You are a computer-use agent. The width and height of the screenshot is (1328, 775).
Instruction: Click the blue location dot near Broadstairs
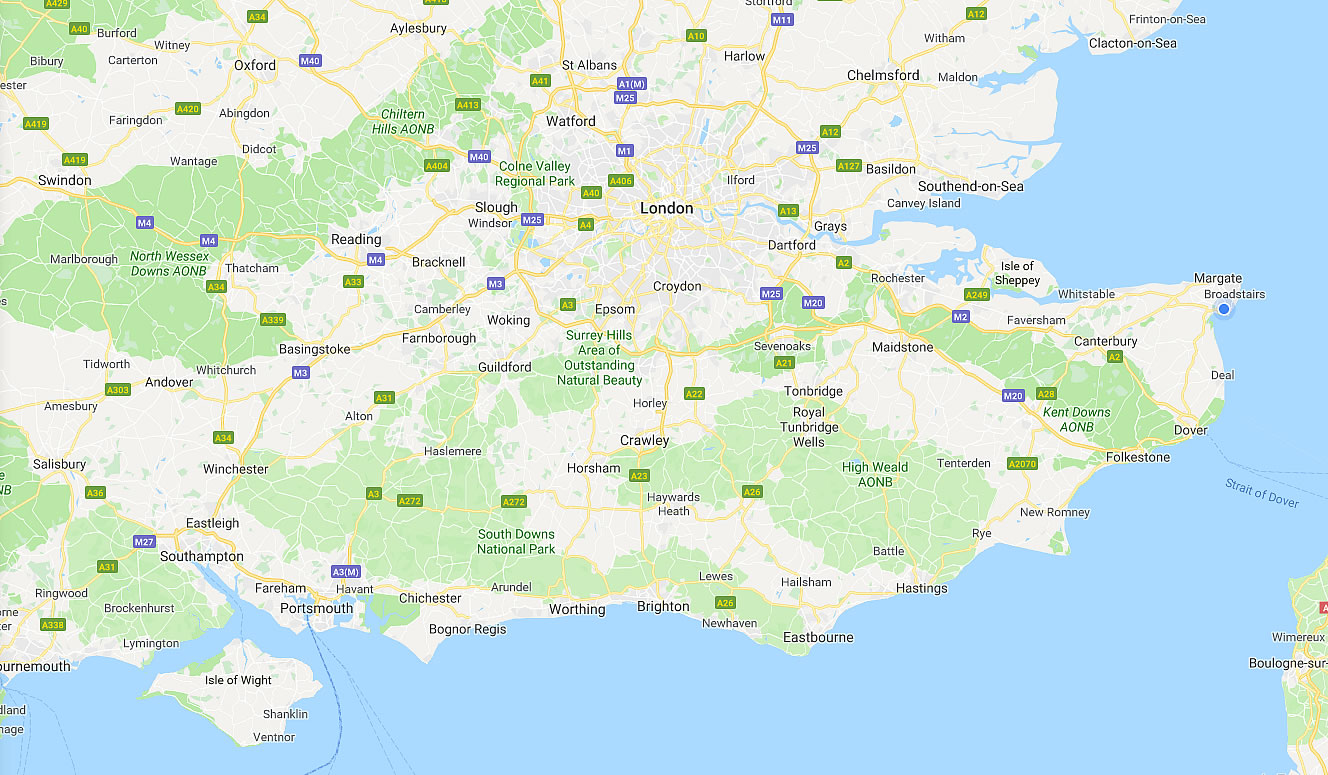tap(1224, 310)
